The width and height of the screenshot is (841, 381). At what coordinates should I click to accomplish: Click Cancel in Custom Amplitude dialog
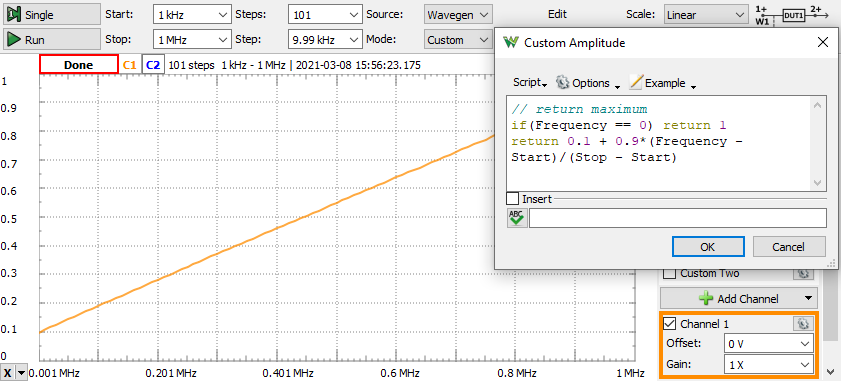click(x=788, y=247)
